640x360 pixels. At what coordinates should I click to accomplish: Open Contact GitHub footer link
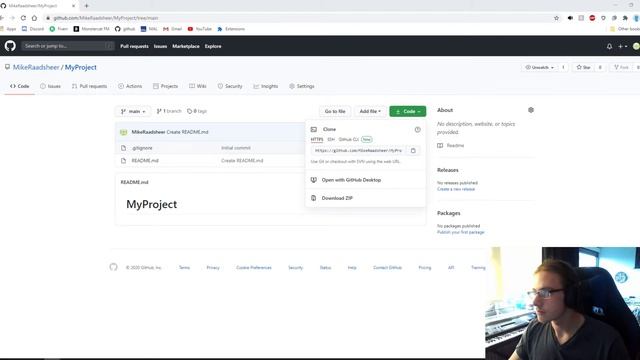click(x=387, y=268)
